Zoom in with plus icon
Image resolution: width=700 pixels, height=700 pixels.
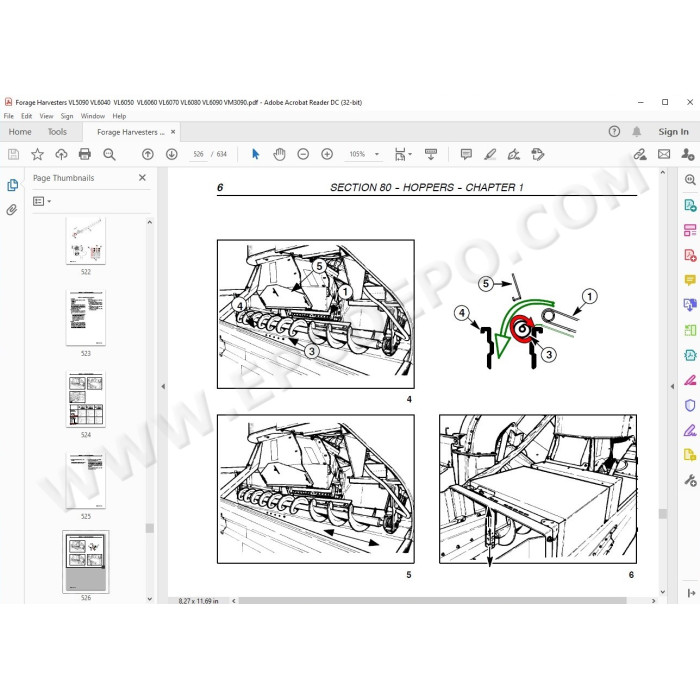(x=327, y=154)
